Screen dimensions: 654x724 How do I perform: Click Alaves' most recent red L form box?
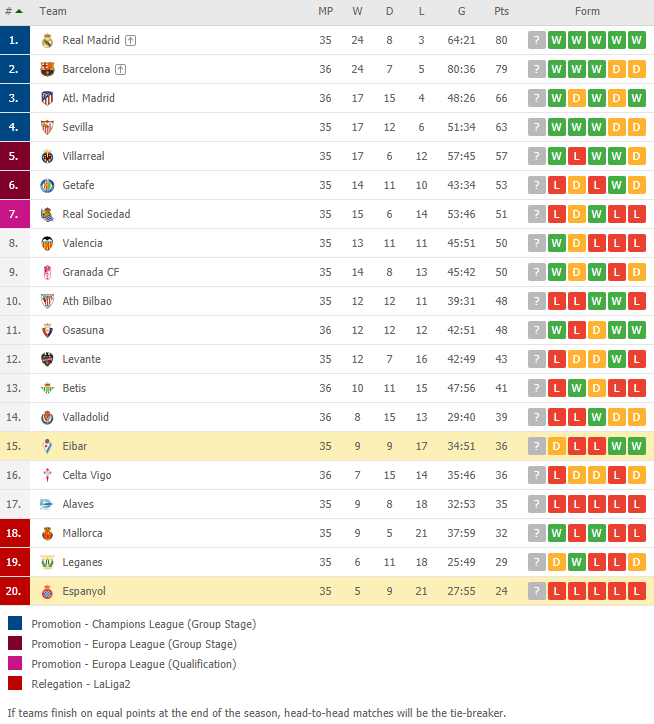point(557,505)
